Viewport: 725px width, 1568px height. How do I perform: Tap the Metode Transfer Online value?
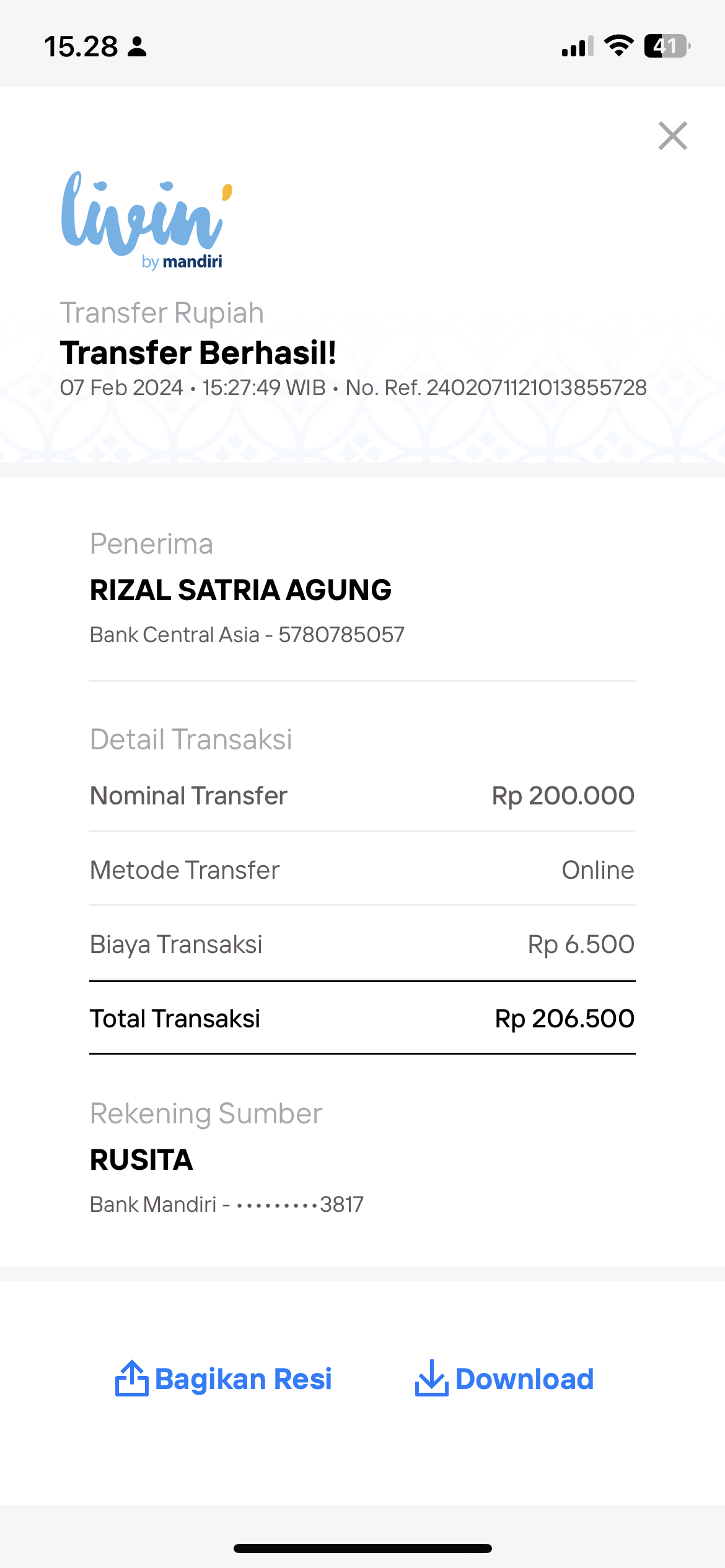pyautogui.click(x=597, y=870)
